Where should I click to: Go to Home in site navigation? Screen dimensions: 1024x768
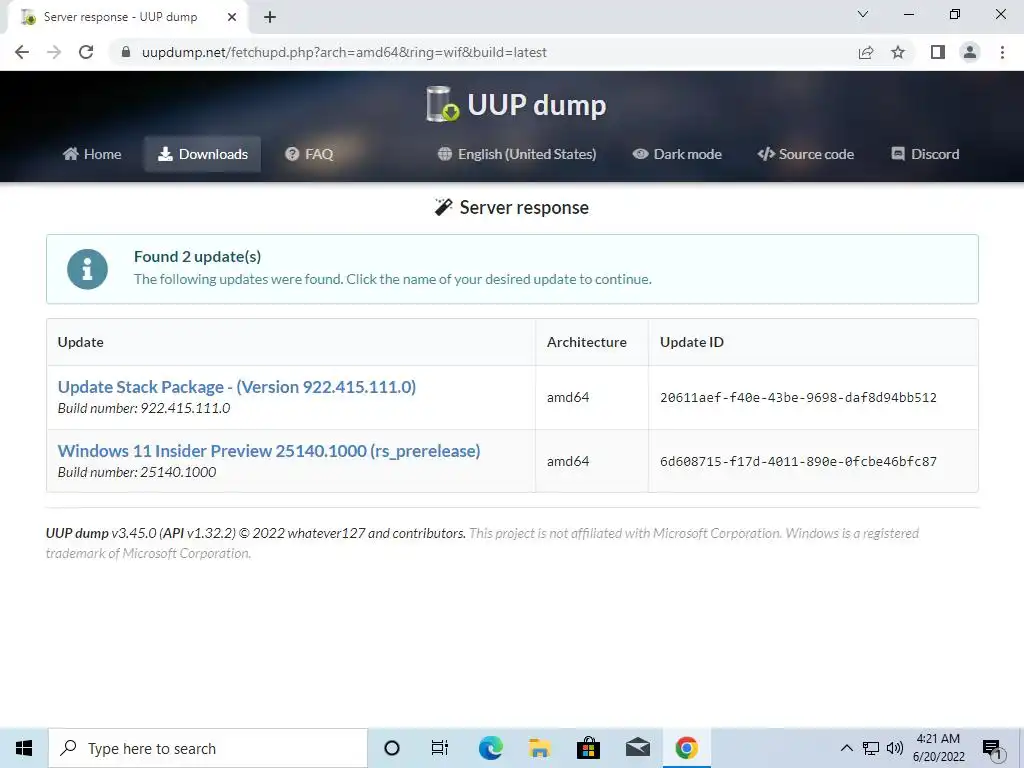click(92, 154)
